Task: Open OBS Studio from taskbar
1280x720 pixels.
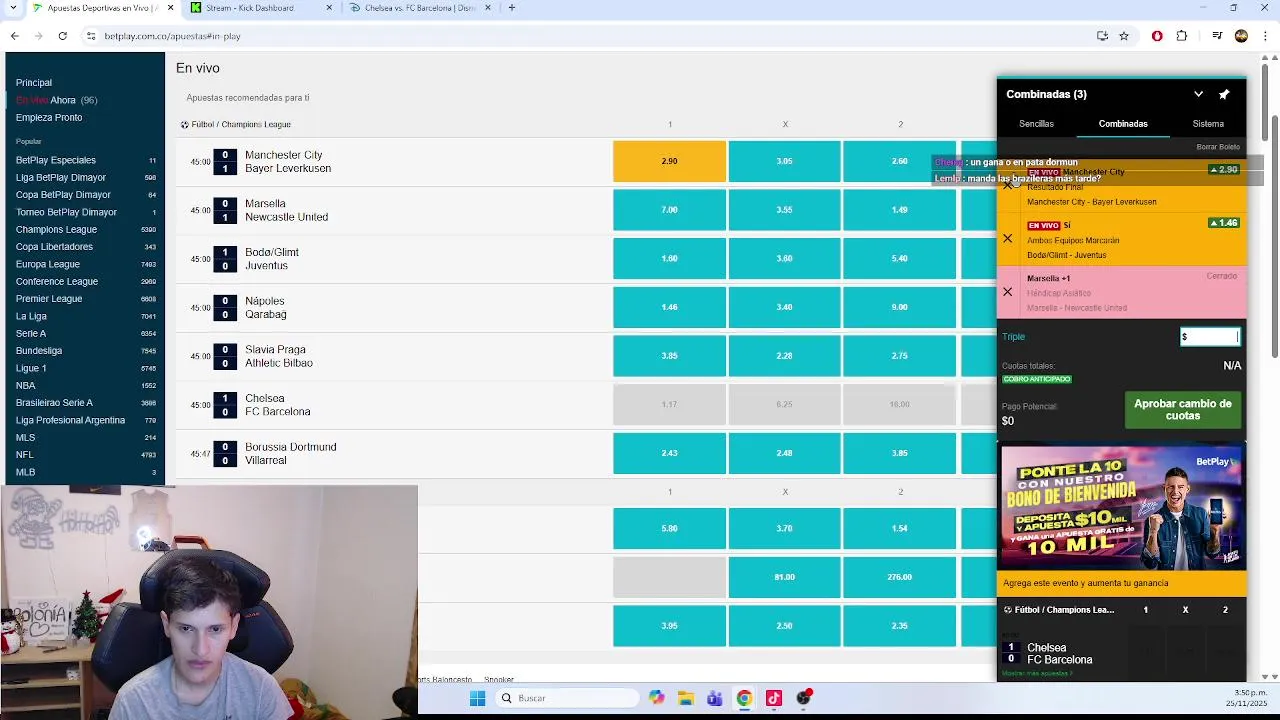Action: point(803,698)
